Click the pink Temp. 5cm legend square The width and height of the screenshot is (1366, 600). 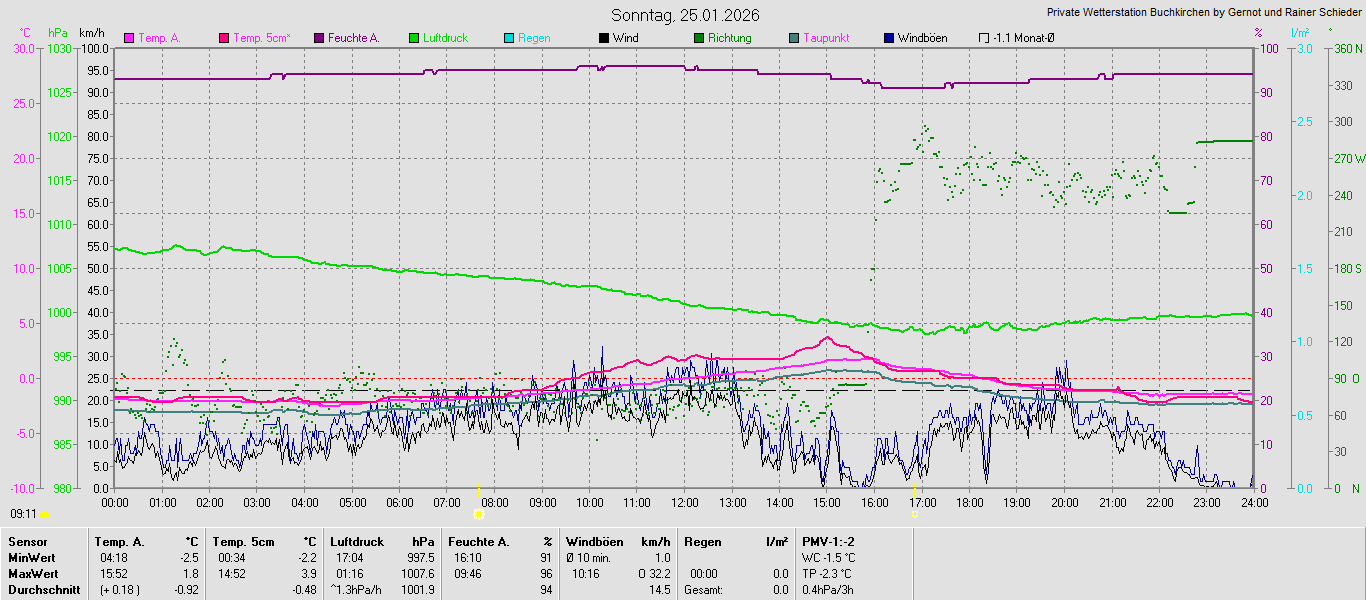(224, 38)
